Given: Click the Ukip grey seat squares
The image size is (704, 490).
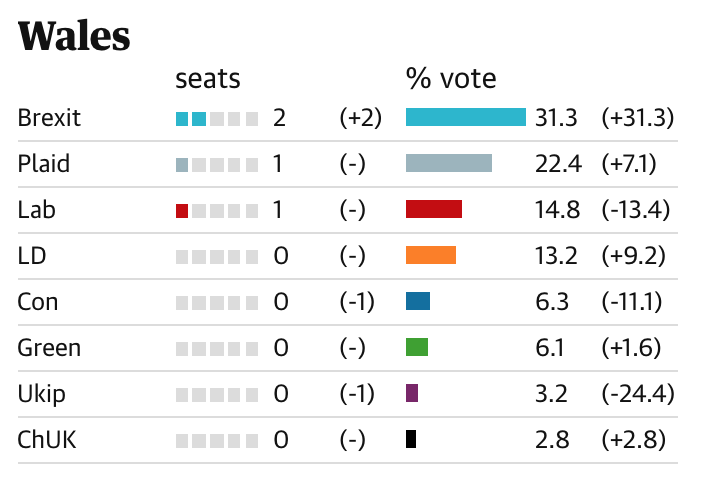Looking at the screenshot, I should tap(216, 394).
